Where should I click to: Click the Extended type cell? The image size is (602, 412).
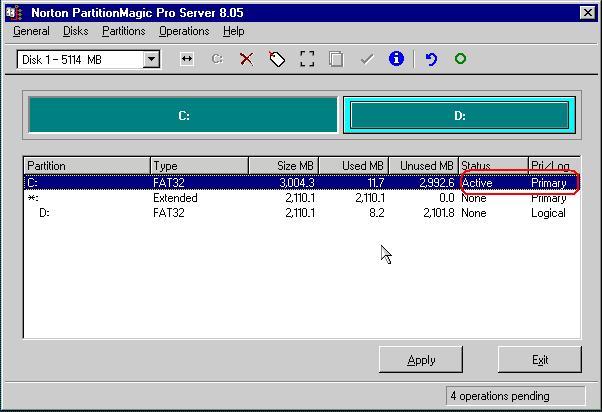click(x=175, y=198)
